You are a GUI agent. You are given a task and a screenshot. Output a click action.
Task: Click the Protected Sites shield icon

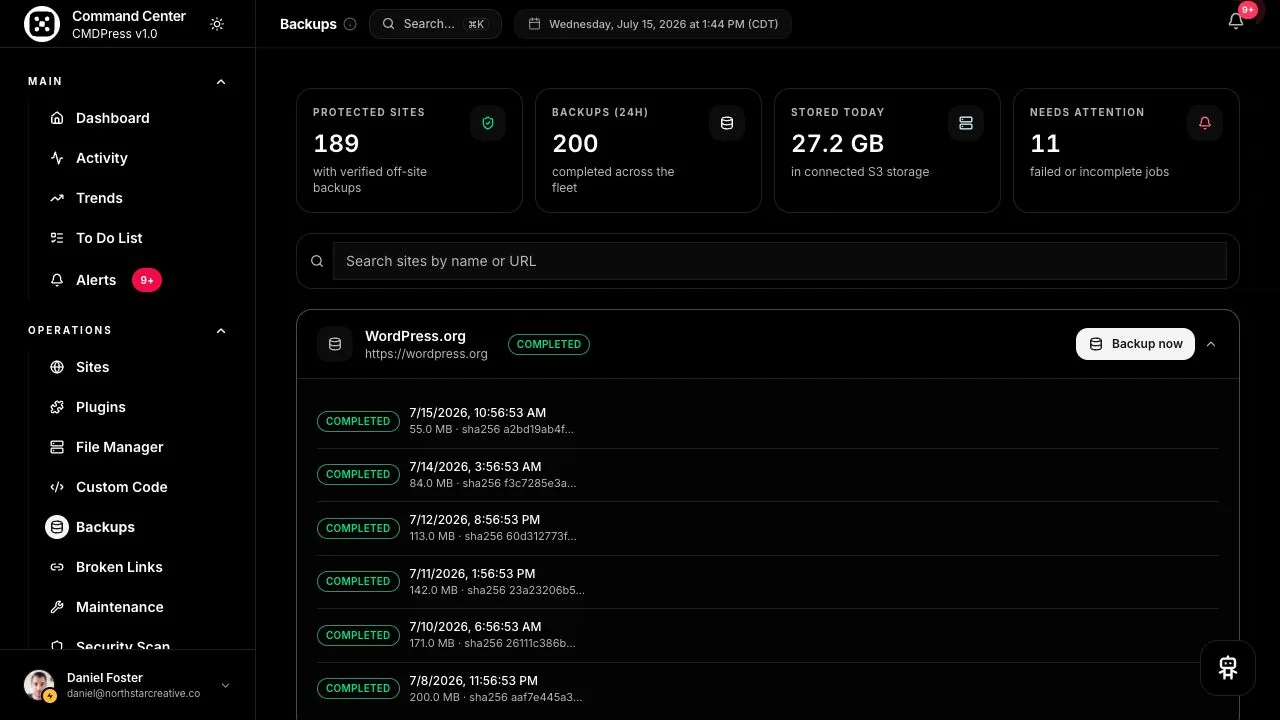click(488, 123)
